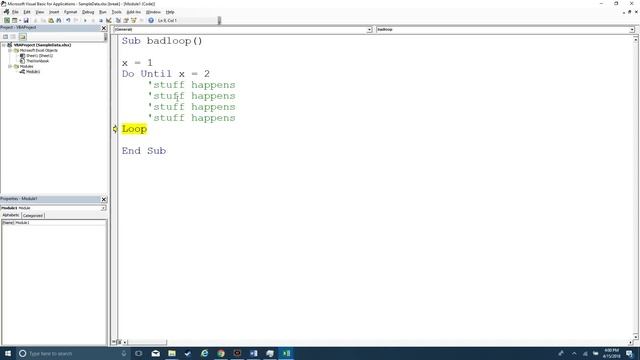640x360 pixels.
Task: Click the Paste toolbar icon
Action: tap(51, 20)
